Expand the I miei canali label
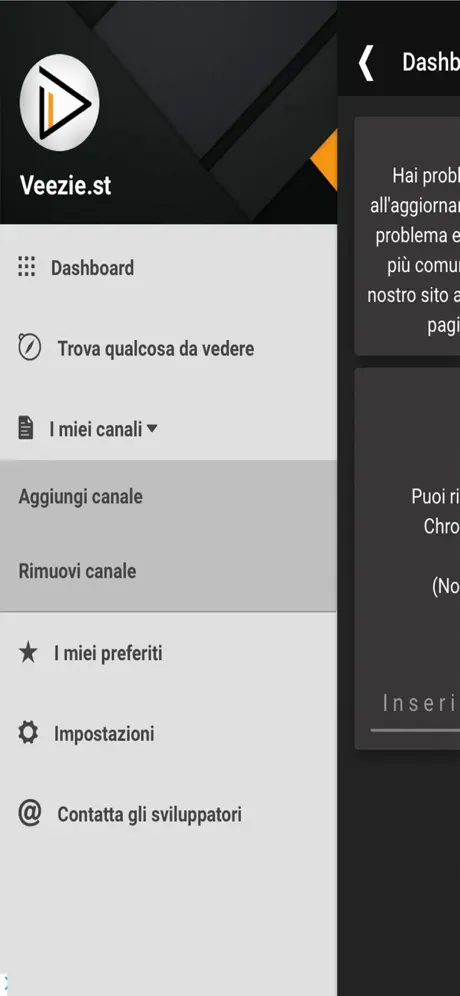Screen dimensions: 460x996 coord(96,430)
